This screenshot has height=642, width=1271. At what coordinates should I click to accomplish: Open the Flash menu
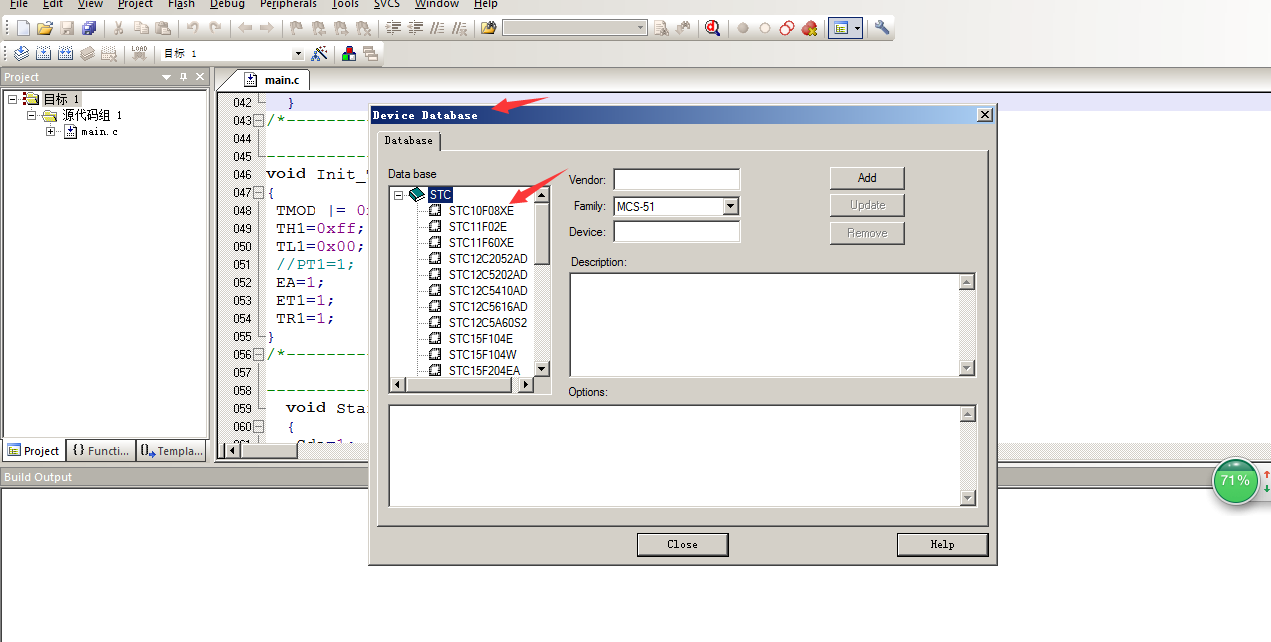181,4
